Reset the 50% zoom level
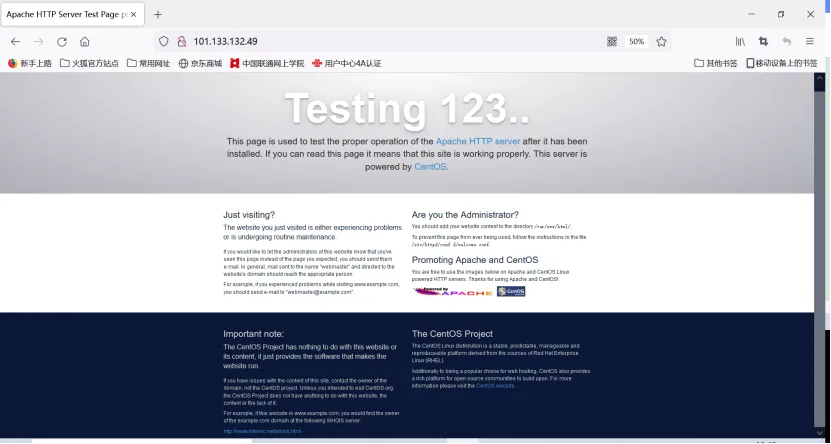The image size is (831, 444). pyautogui.click(x=636, y=41)
